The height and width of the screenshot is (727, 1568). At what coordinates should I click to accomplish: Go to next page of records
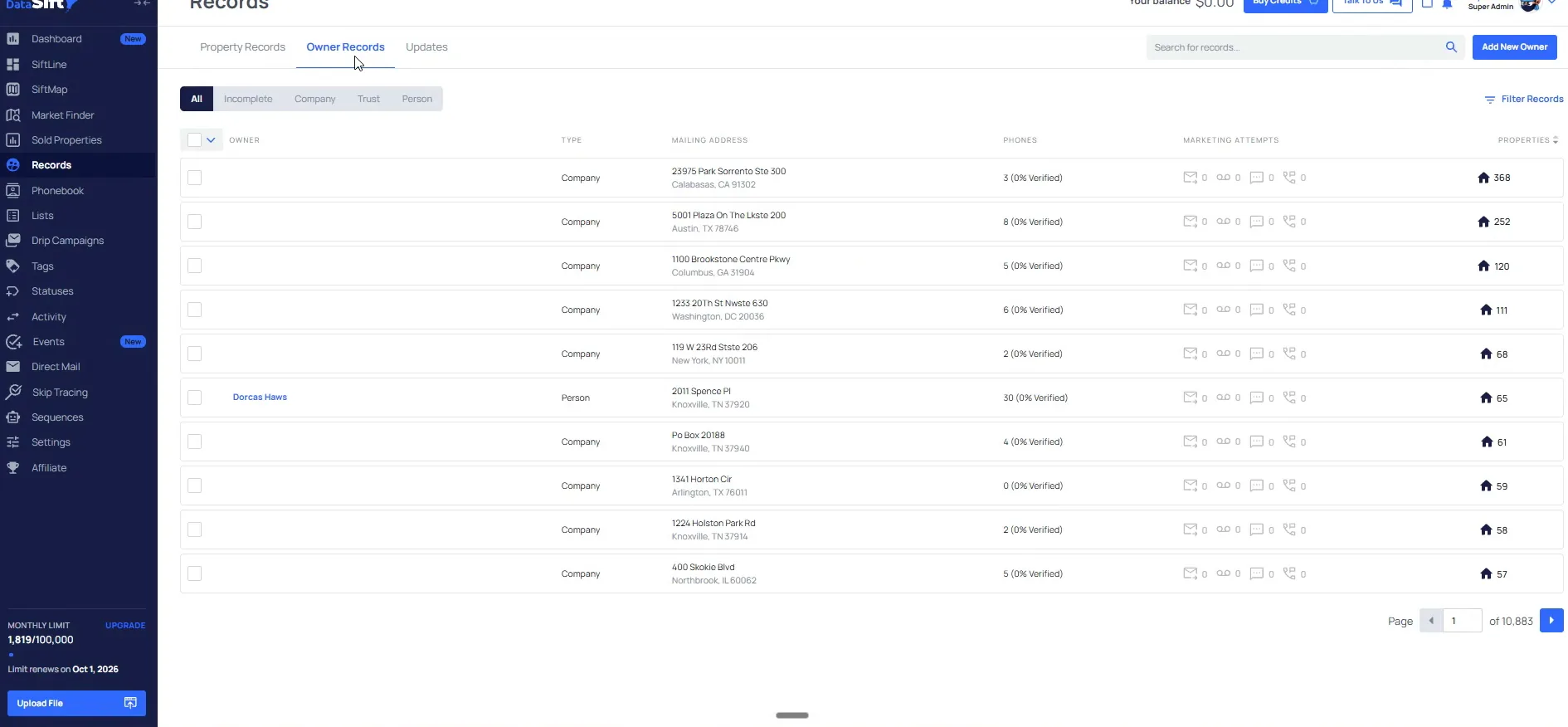[1551, 621]
